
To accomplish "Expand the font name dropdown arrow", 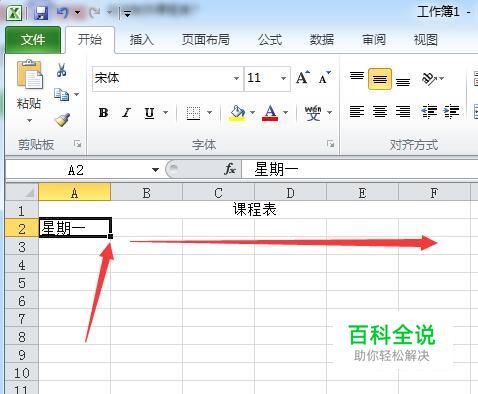I will (x=236, y=78).
